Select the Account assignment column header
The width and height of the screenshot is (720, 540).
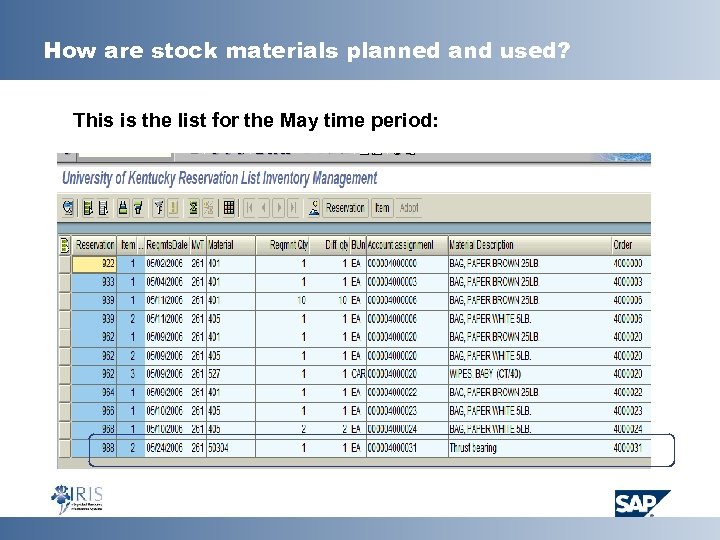(407, 245)
